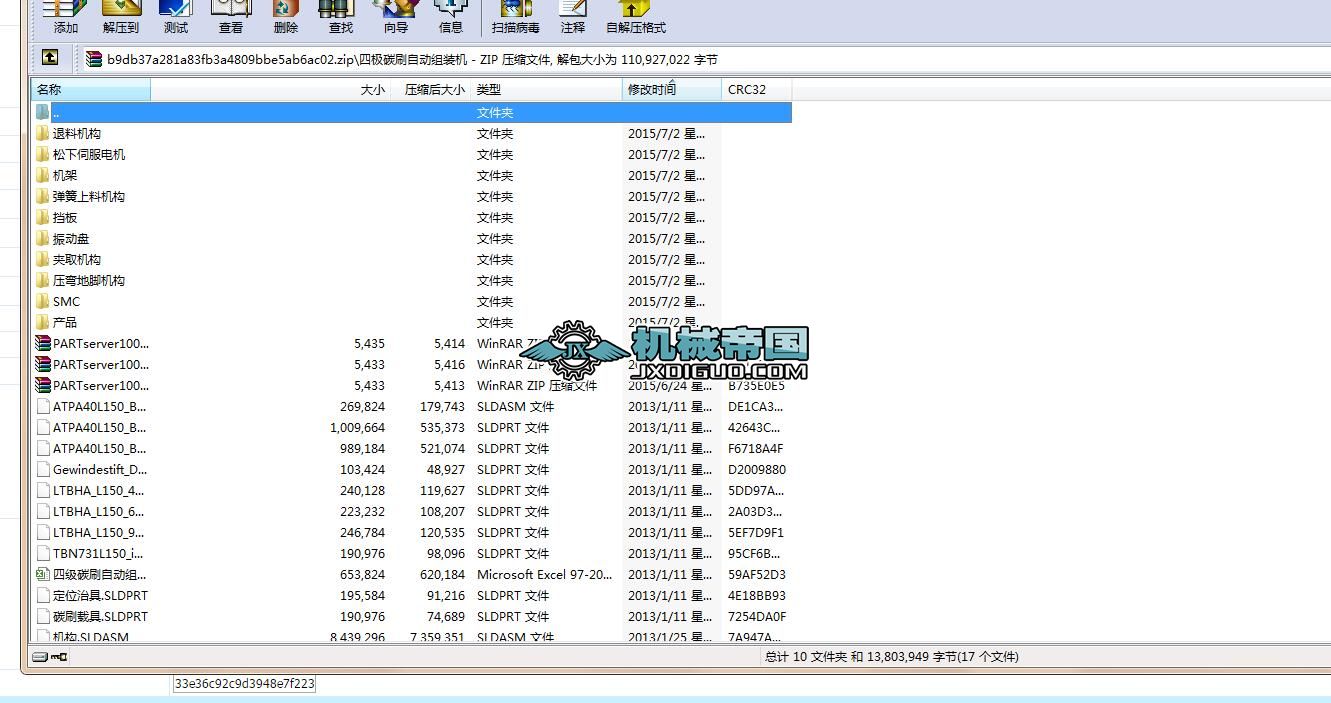Open the 注释 (Comment) tool
Screen dimensions: 1331x703
coord(573,10)
